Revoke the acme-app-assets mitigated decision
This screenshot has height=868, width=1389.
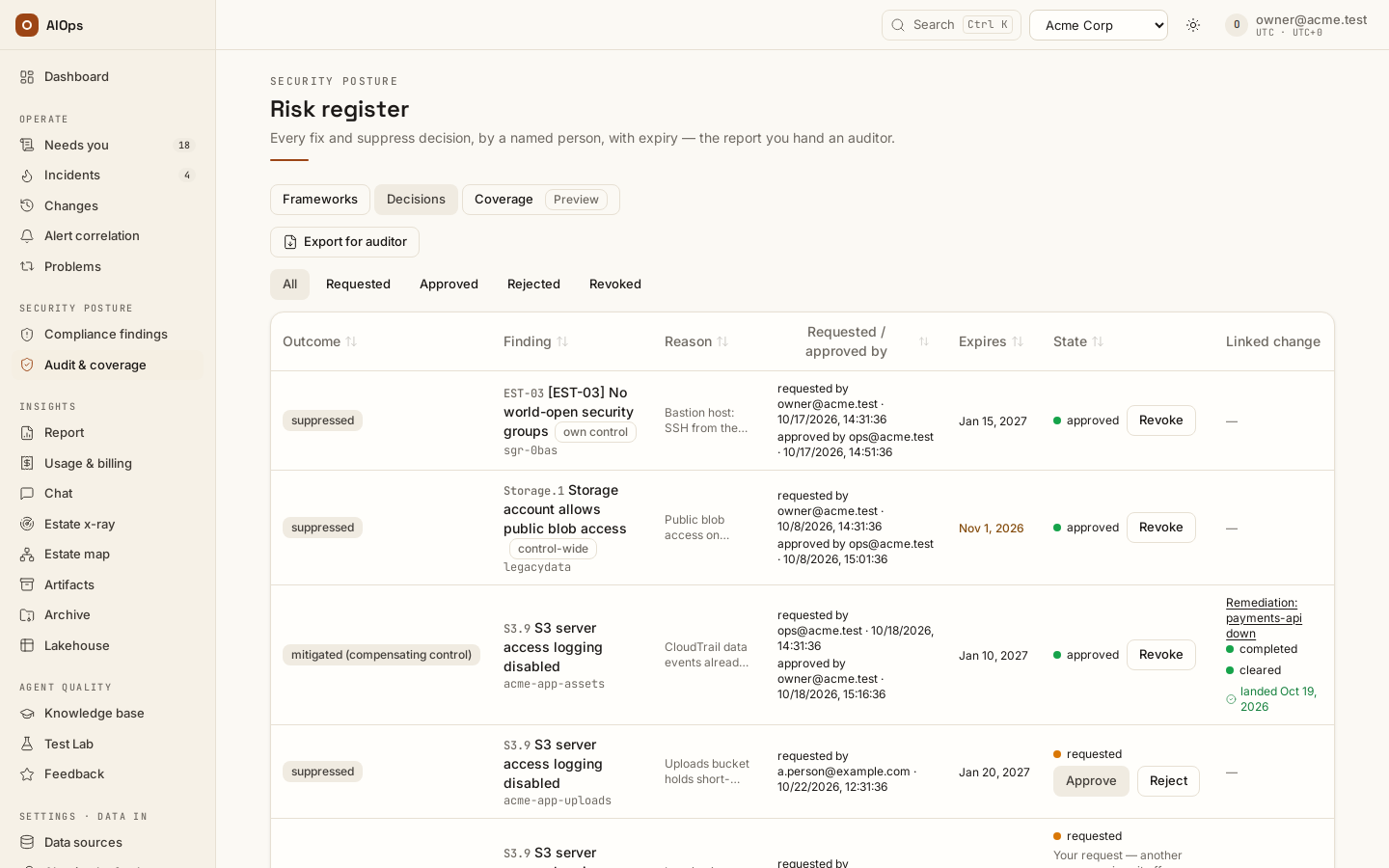(x=1161, y=655)
